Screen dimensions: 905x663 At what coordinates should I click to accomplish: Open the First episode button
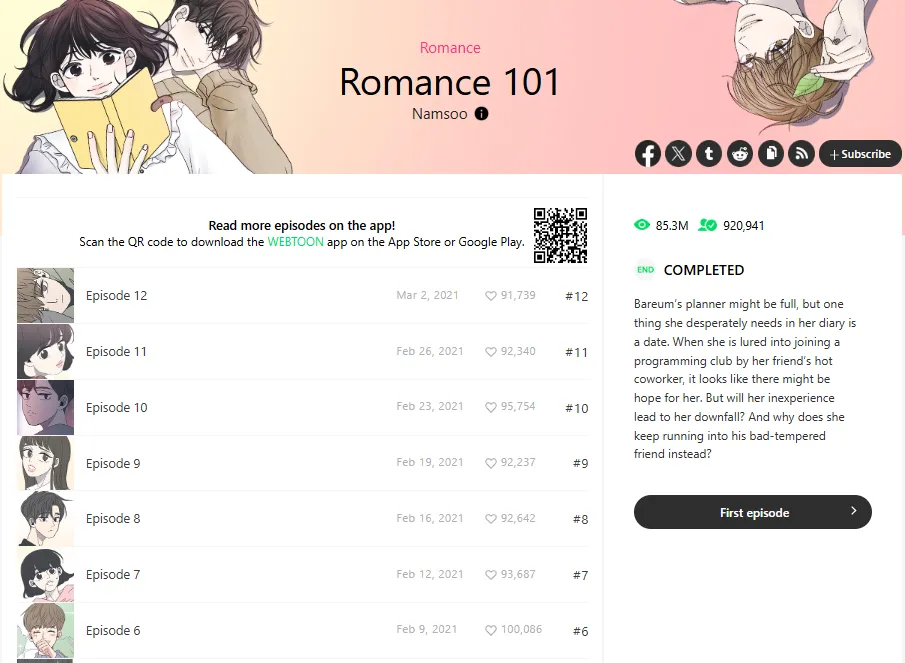753,512
